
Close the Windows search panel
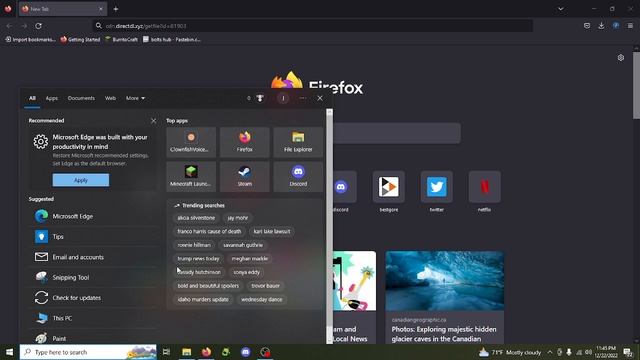tap(320, 98)
